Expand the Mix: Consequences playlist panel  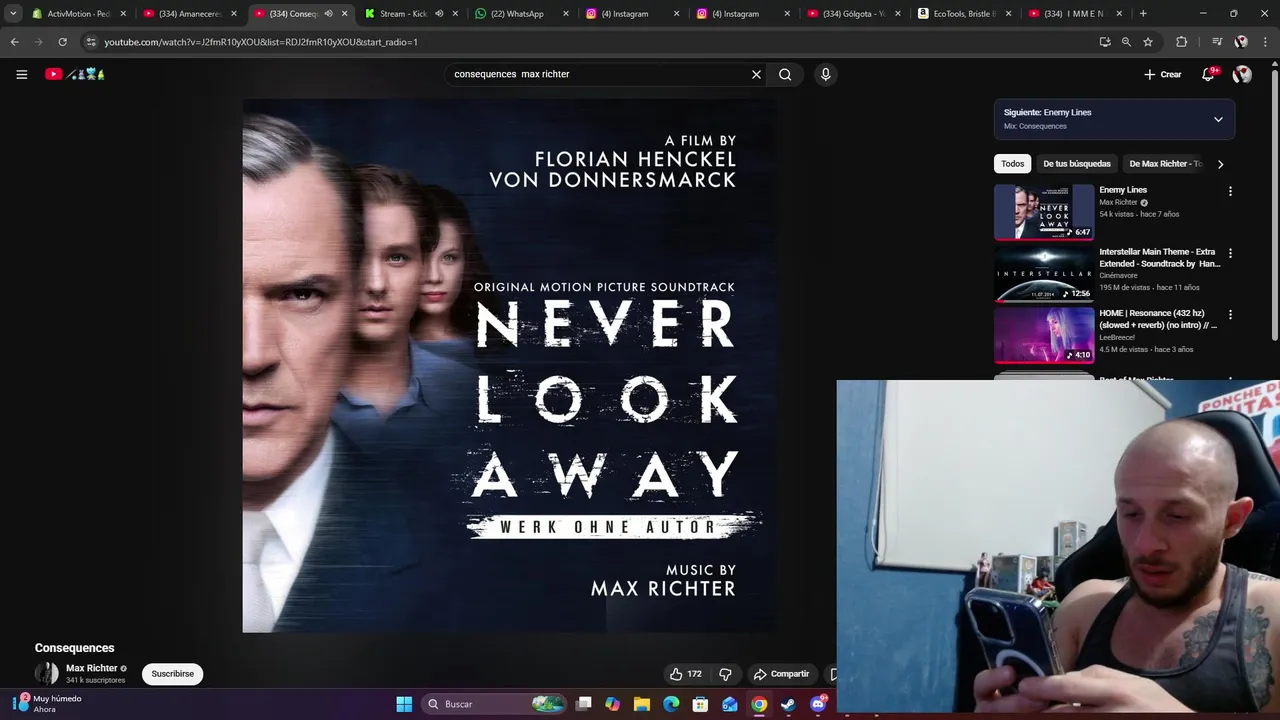(x=1218, y=119)
